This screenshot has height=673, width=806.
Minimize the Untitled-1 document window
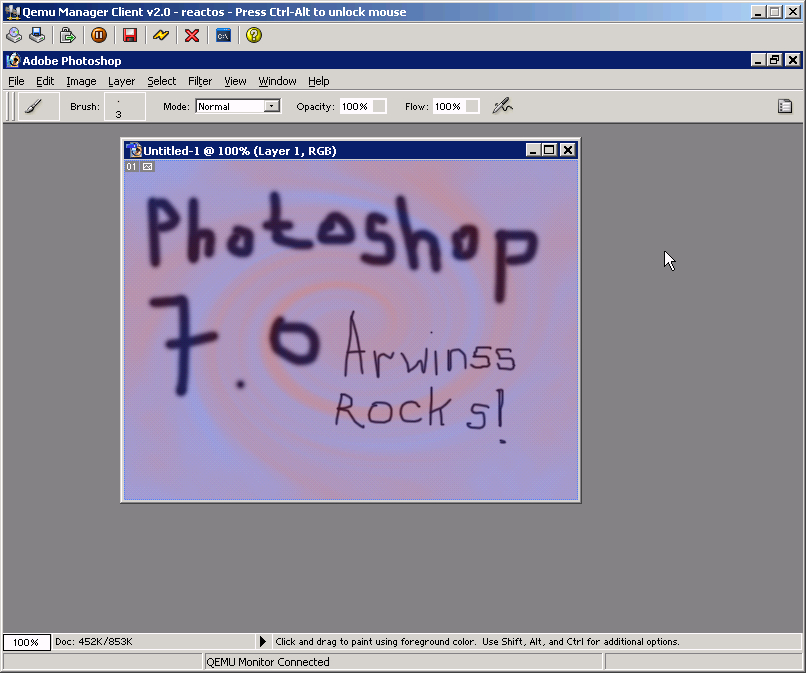click(533, 150)
